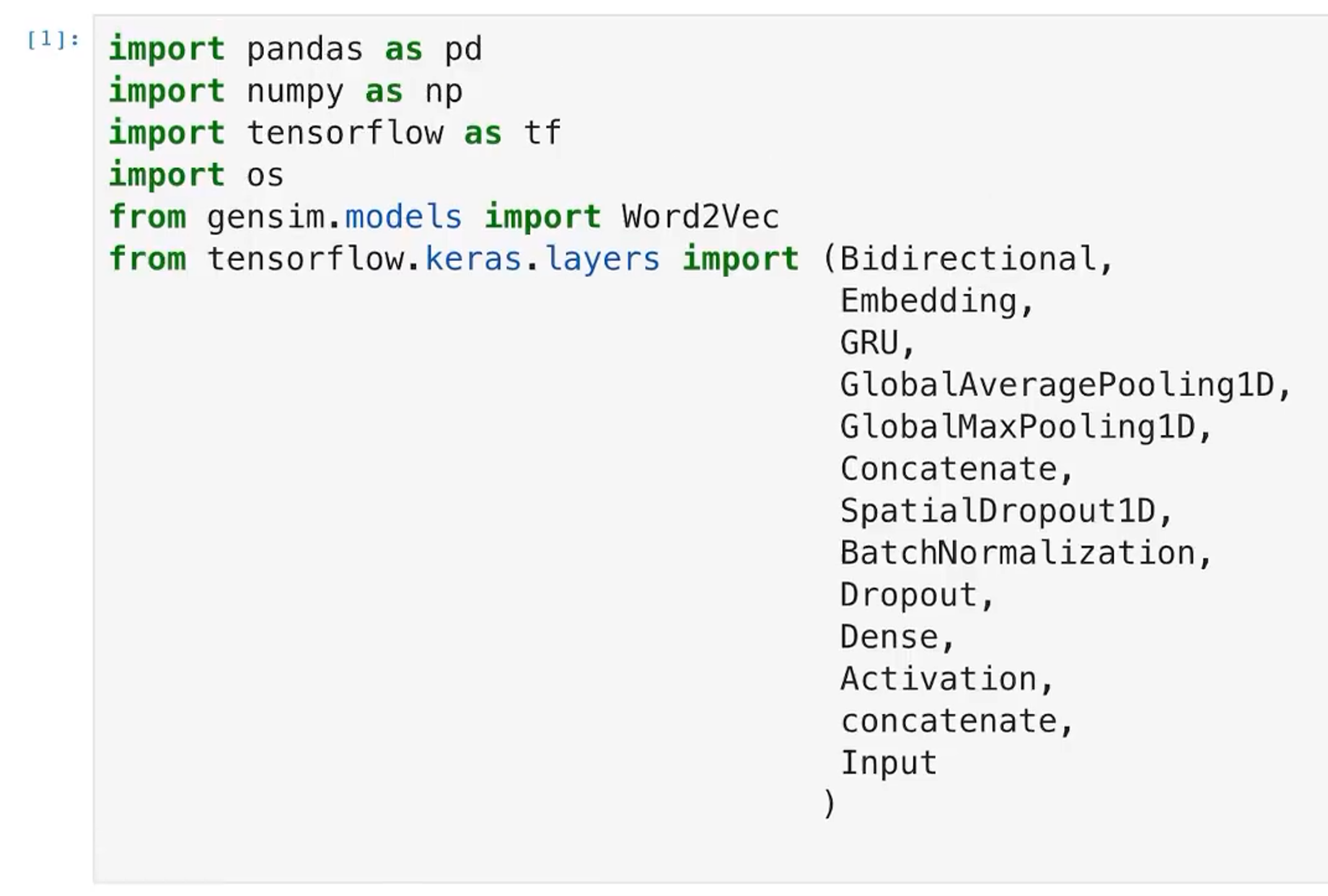This screenshot has height=896, width=1328.
Task: Click the numpy module name
Action: (294, 91)
